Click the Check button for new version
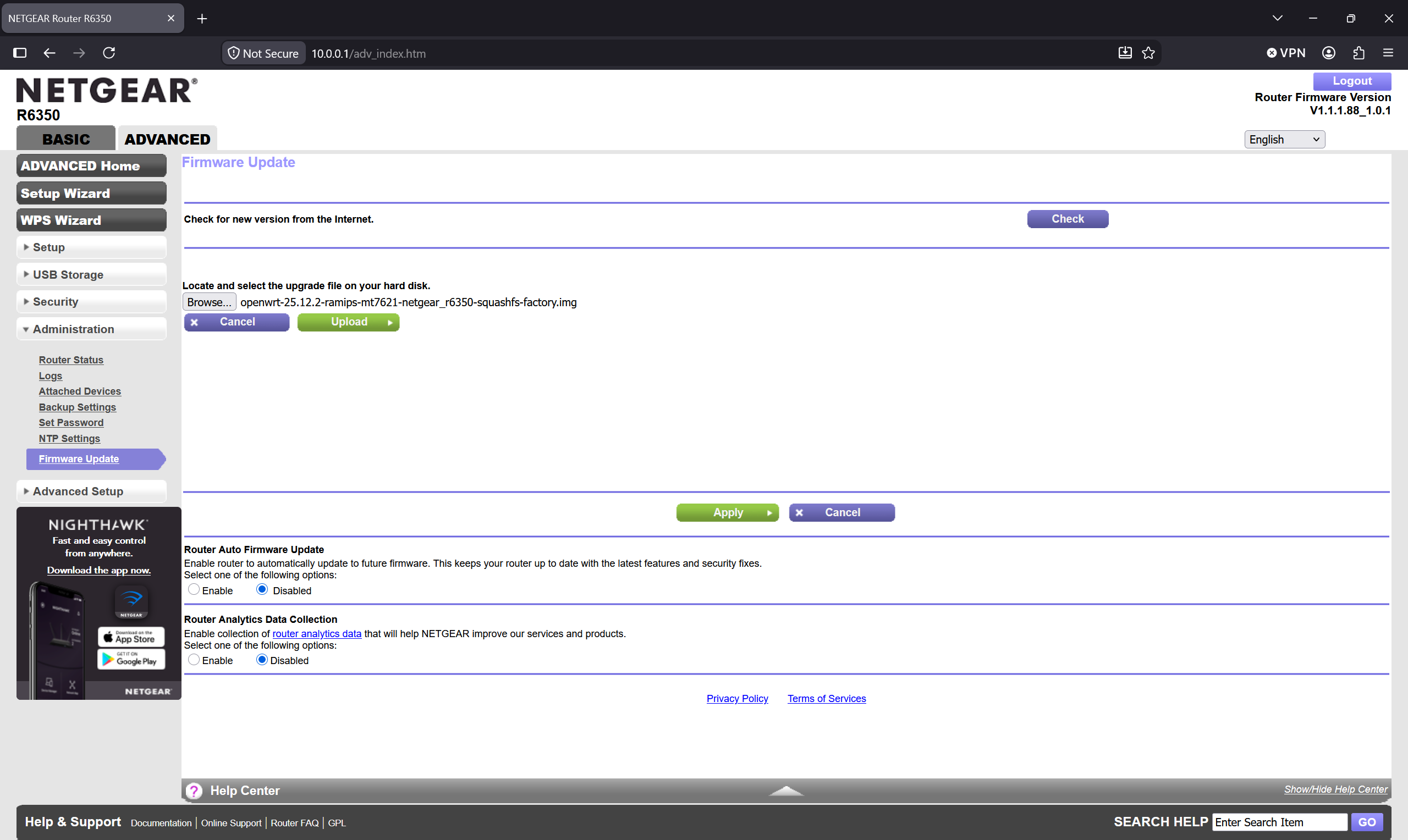Image resolution: width=1408 pixels, height=840 pixels. [x=1068, y=219]
